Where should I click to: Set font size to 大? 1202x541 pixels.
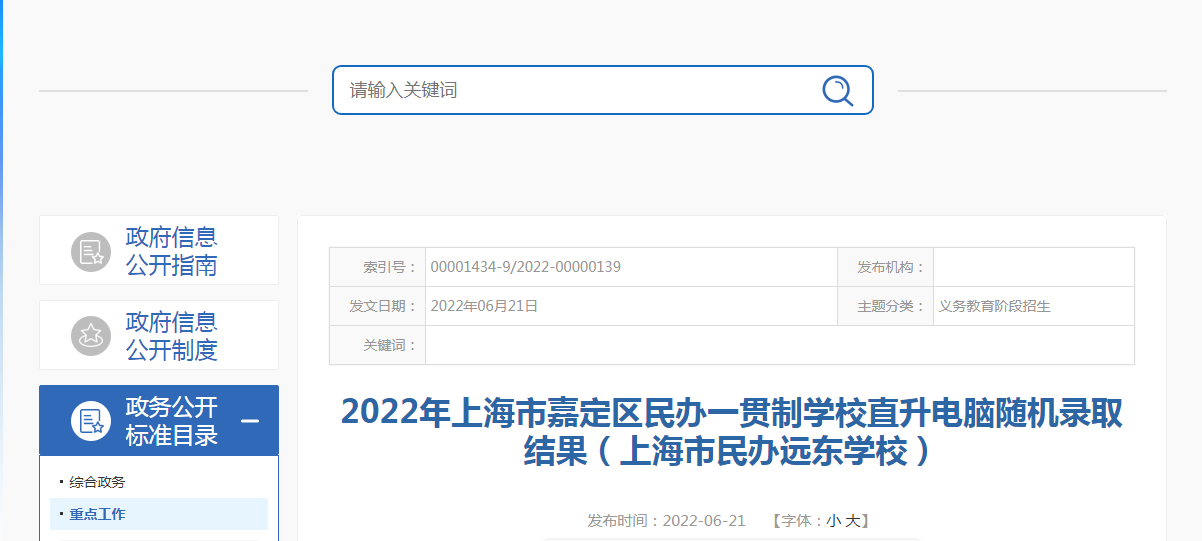coord(852,521)
